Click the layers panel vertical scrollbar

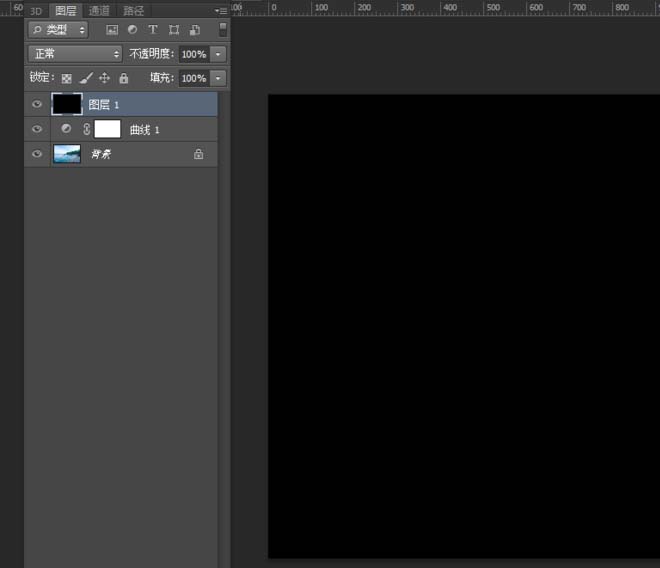(224, 328)
